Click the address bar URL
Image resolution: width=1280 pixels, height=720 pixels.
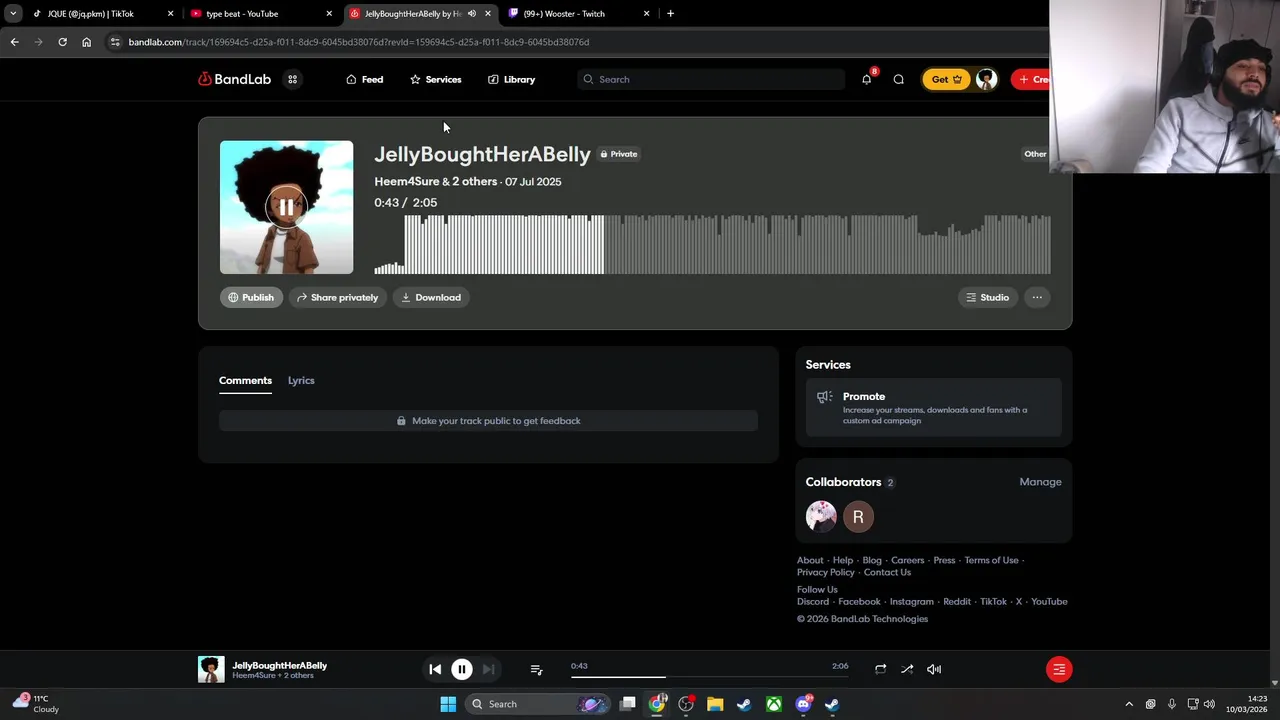tap(359, 42)
